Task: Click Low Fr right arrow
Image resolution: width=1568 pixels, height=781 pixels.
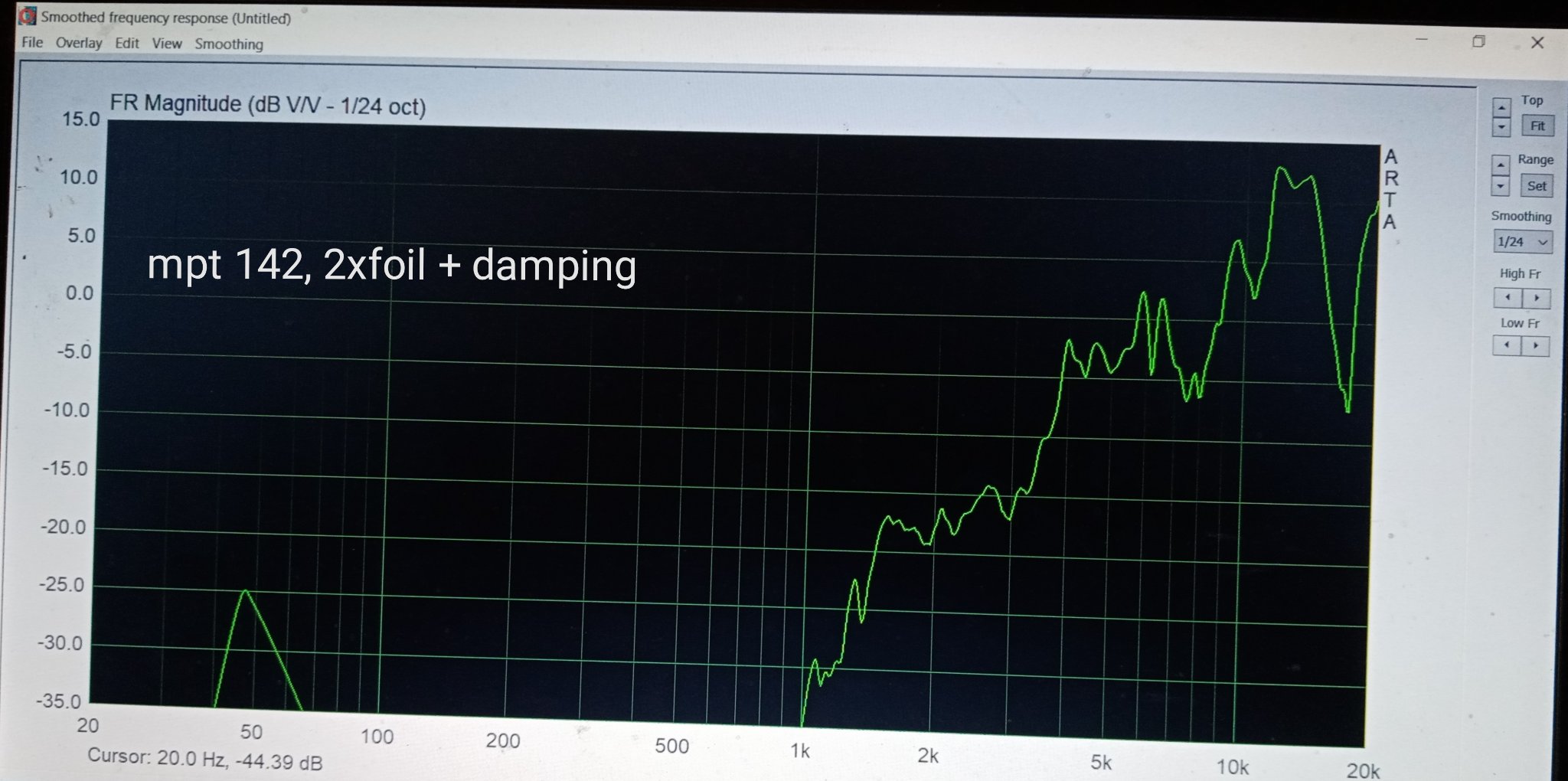Action: 1535,346
